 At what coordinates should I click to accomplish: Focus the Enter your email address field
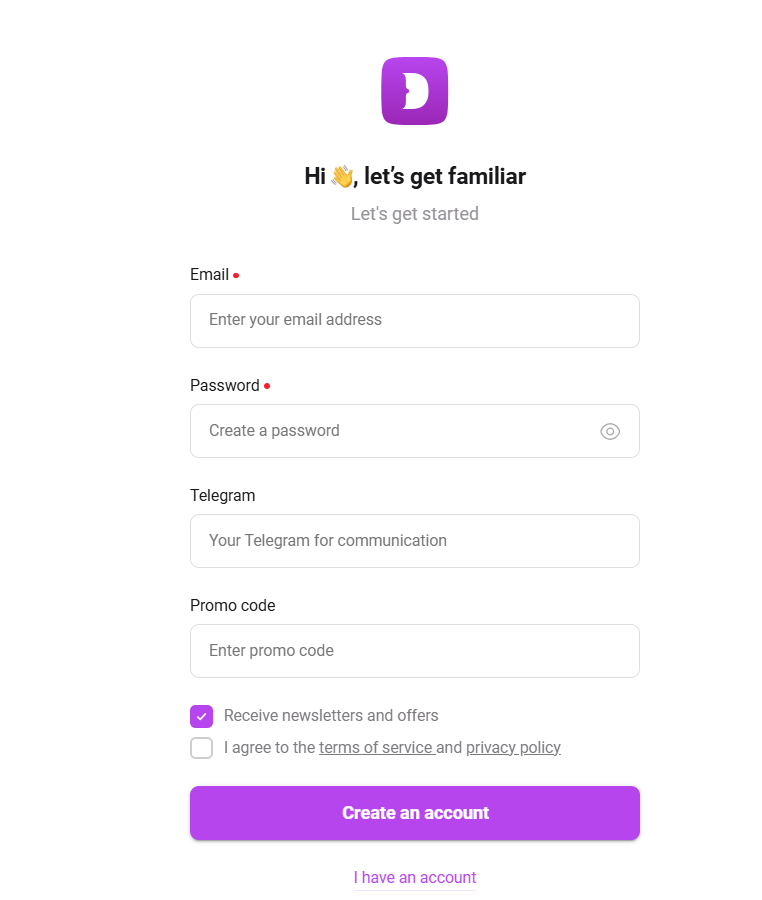coord(414,321)
